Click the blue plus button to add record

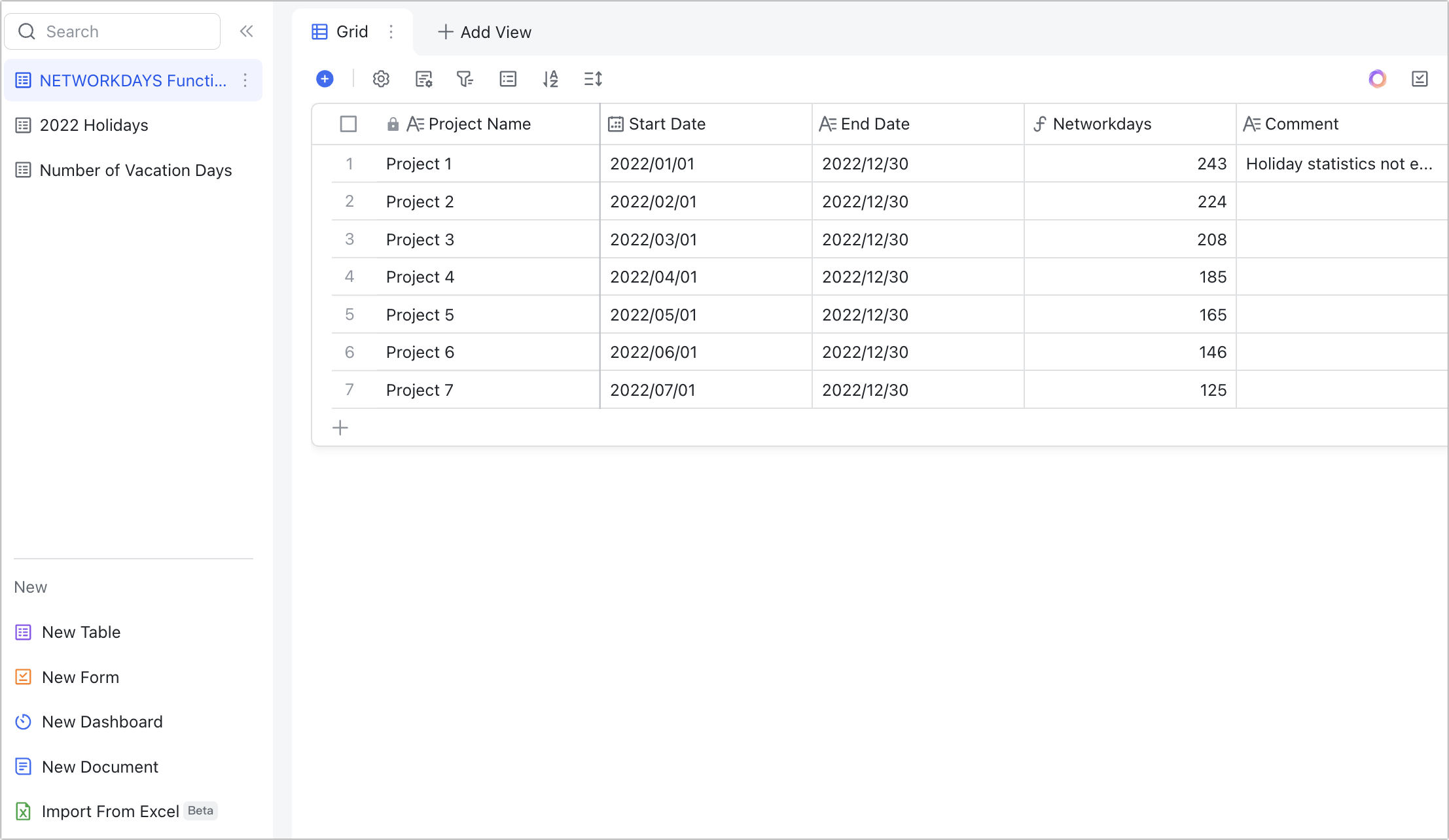[325, 79]
